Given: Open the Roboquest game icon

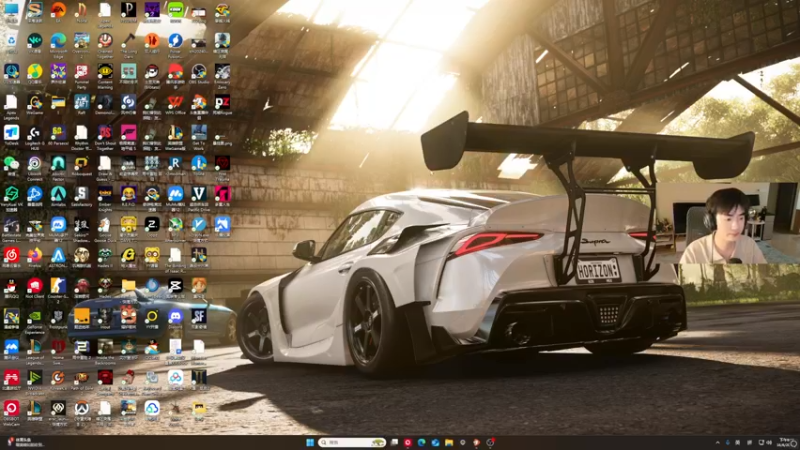Looking at the screenshot, I should point(82,163).
